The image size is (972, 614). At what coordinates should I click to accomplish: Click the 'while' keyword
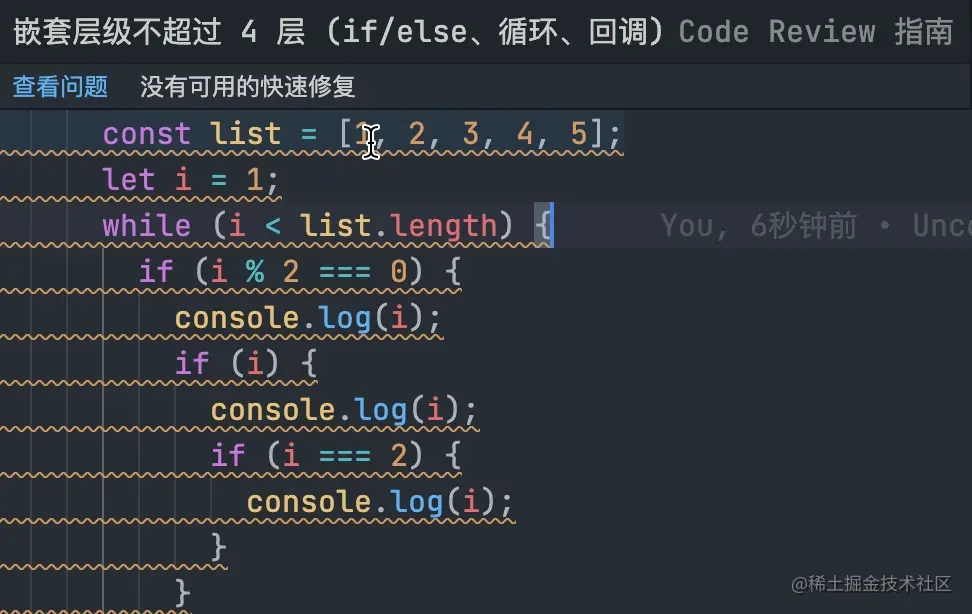(146, 226)
